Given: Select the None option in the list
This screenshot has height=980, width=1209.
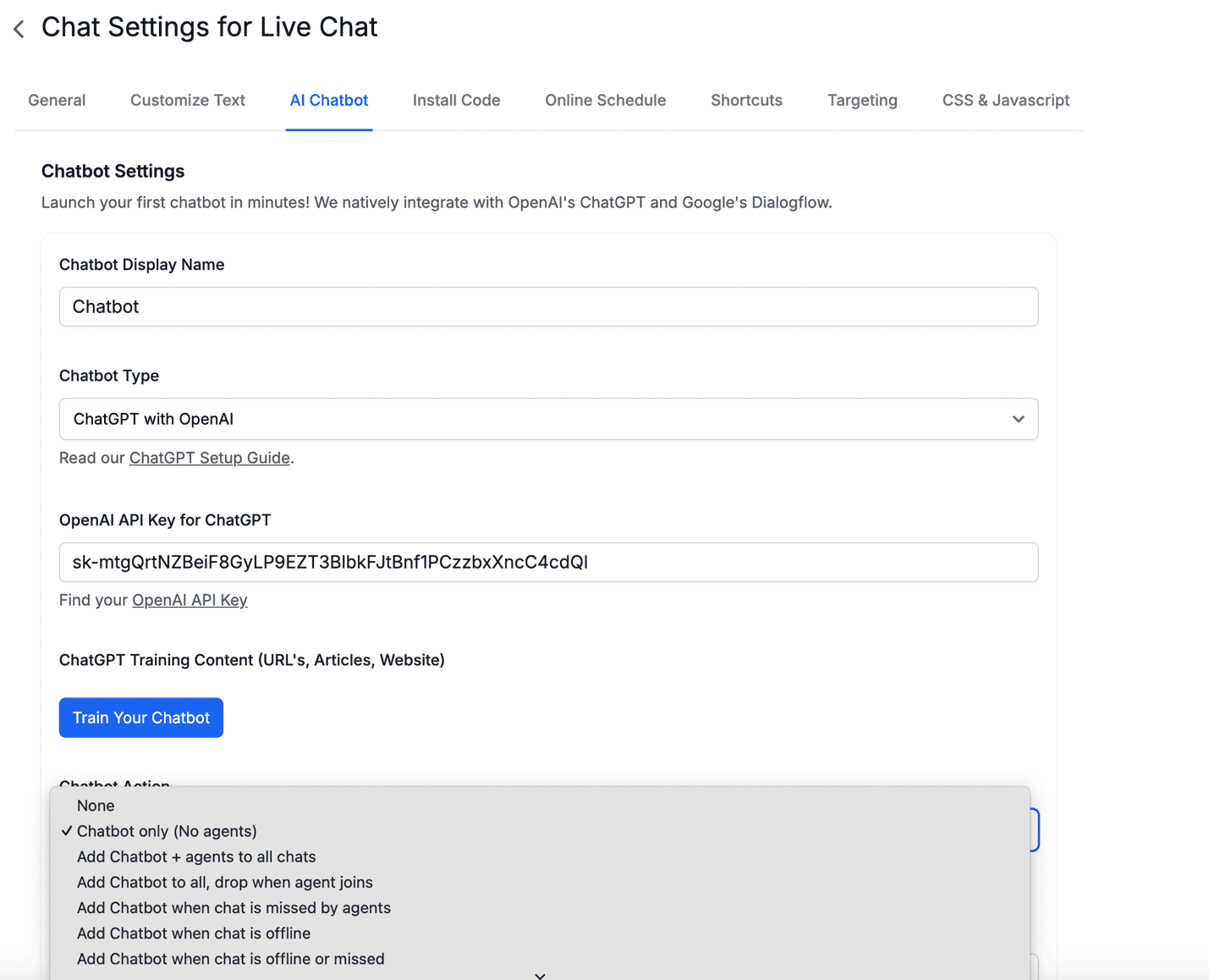Looking at the screenshot, I should click(96, 806).
